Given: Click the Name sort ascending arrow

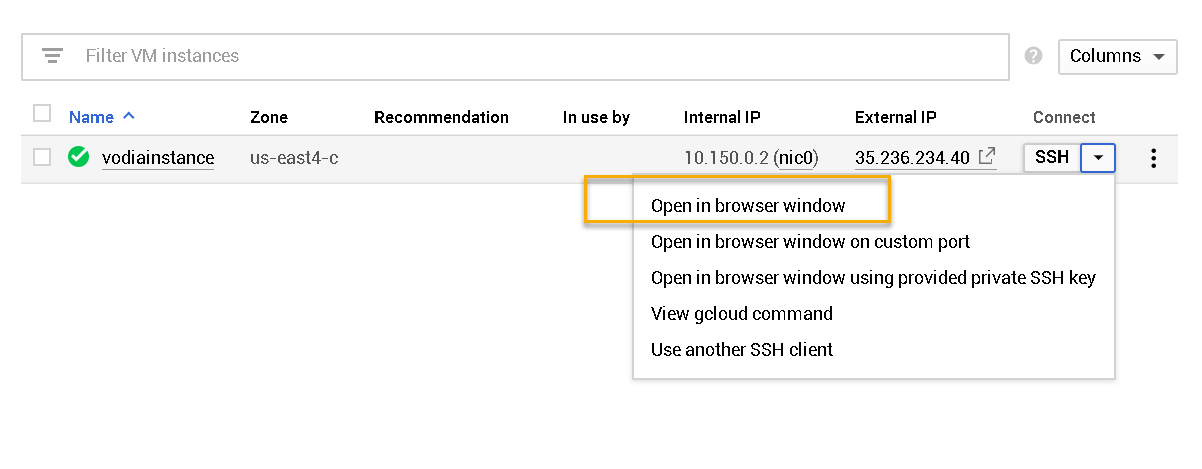Looking at the screenshot, I should click(x=128, y=116).
